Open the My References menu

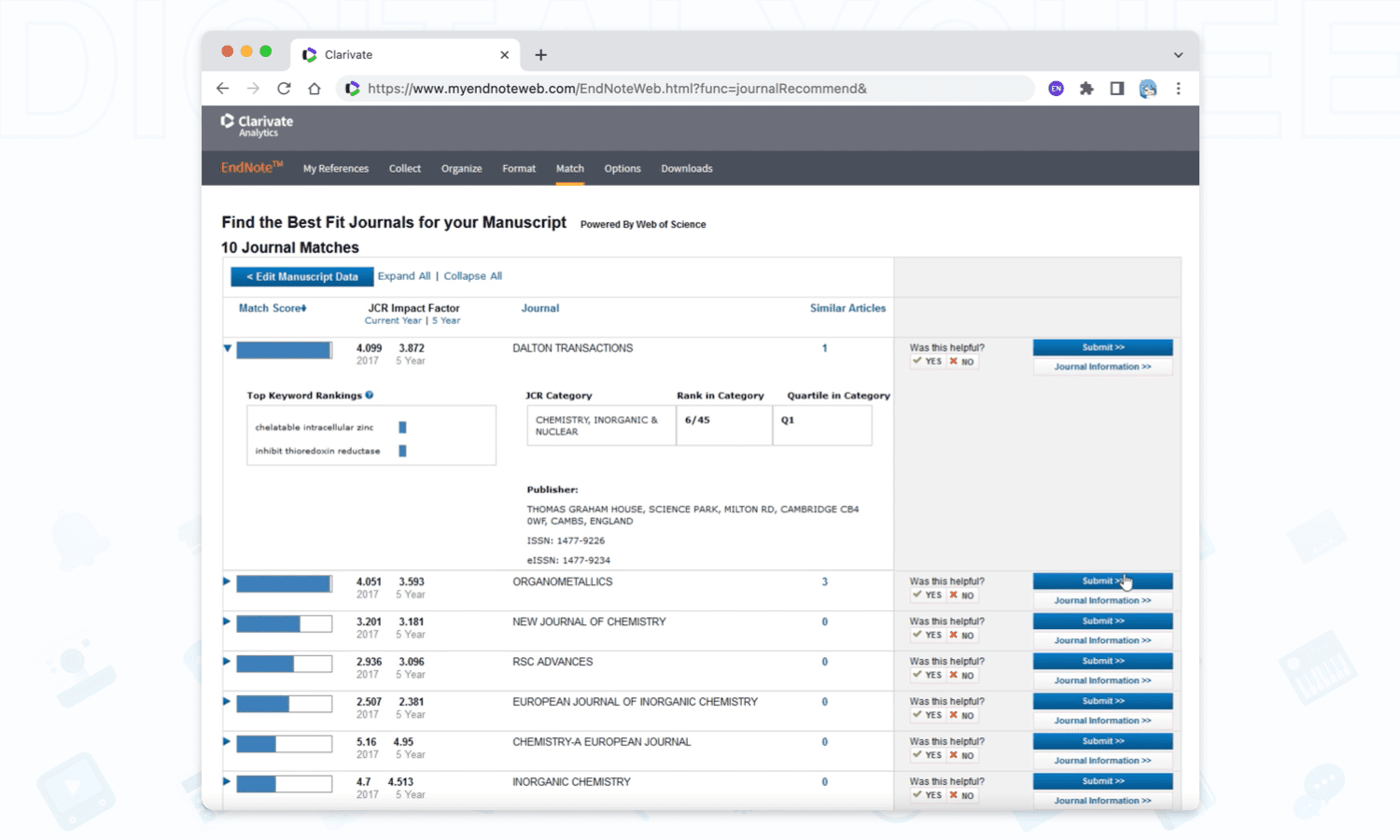click(x=335, y=169)
